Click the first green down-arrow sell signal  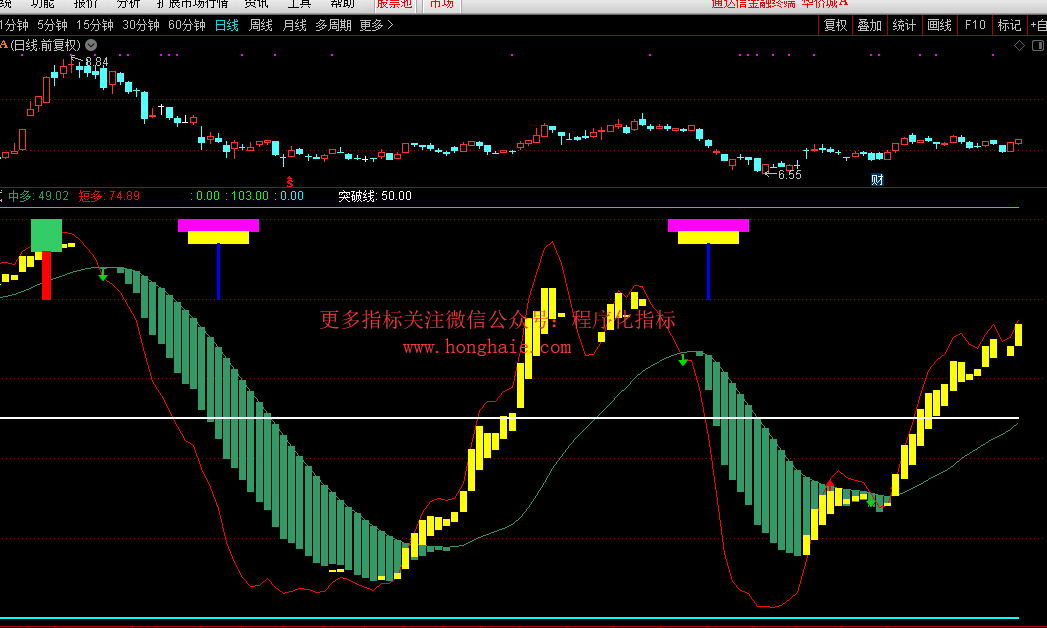[x=103, y=273]
